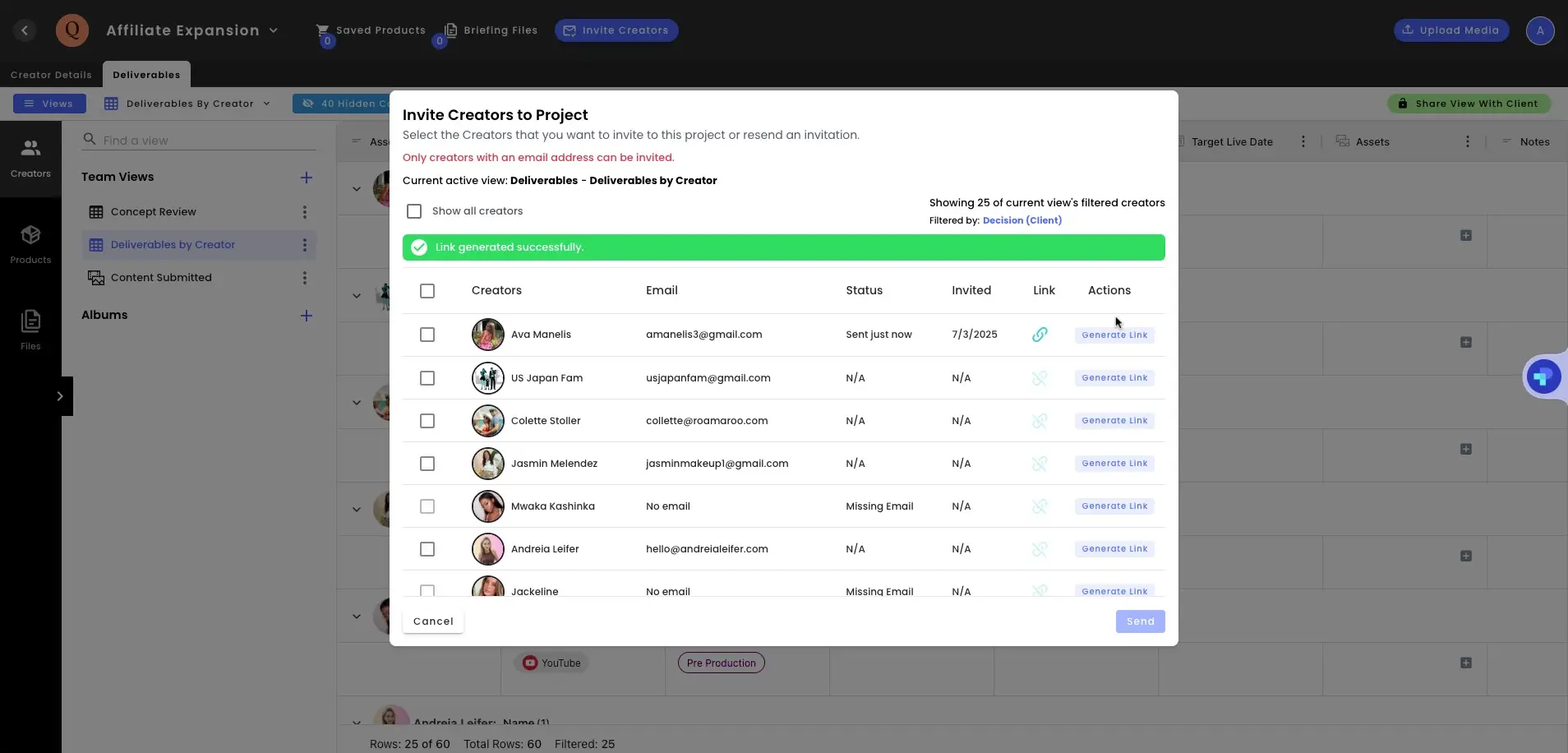Click Send to invite the selected creators
This screenshot has width=1568, height=753.
tap(1140, 621)
